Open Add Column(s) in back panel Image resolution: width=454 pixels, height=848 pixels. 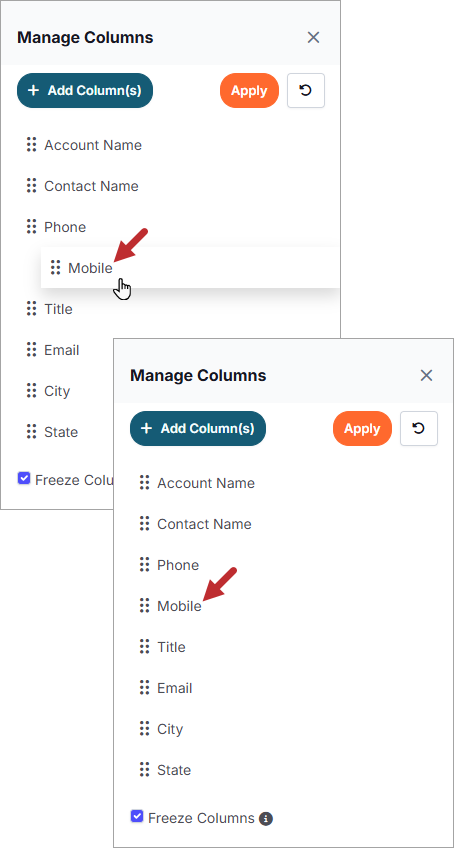coord(85,90)
